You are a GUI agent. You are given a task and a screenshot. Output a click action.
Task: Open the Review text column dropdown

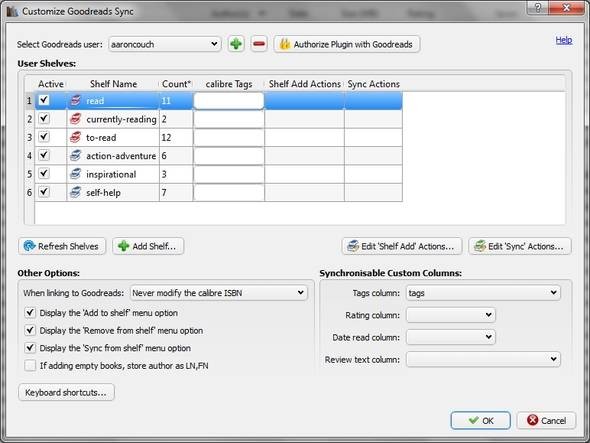click(483, 359)
